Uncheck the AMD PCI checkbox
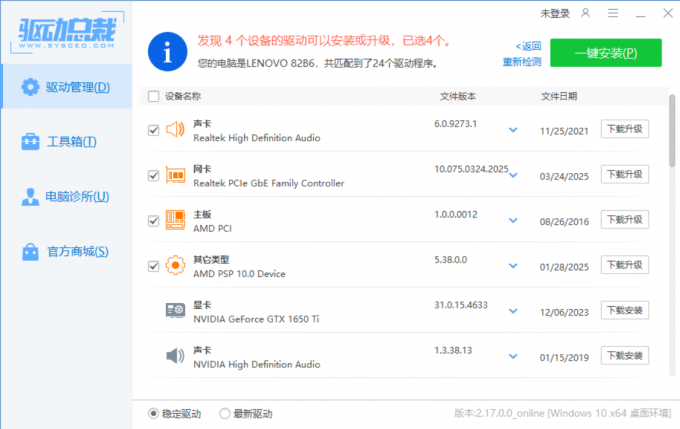 coord(154,221)
